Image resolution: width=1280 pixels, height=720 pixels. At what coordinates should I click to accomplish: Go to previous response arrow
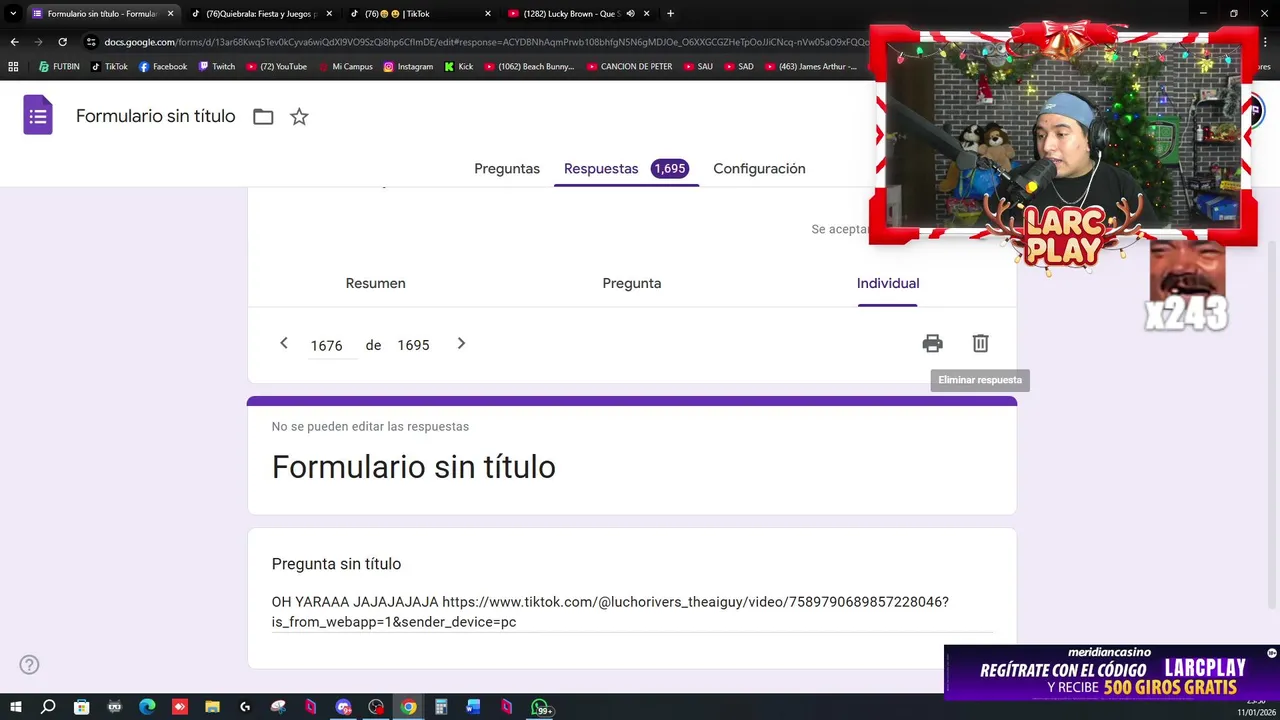point(284,344)
